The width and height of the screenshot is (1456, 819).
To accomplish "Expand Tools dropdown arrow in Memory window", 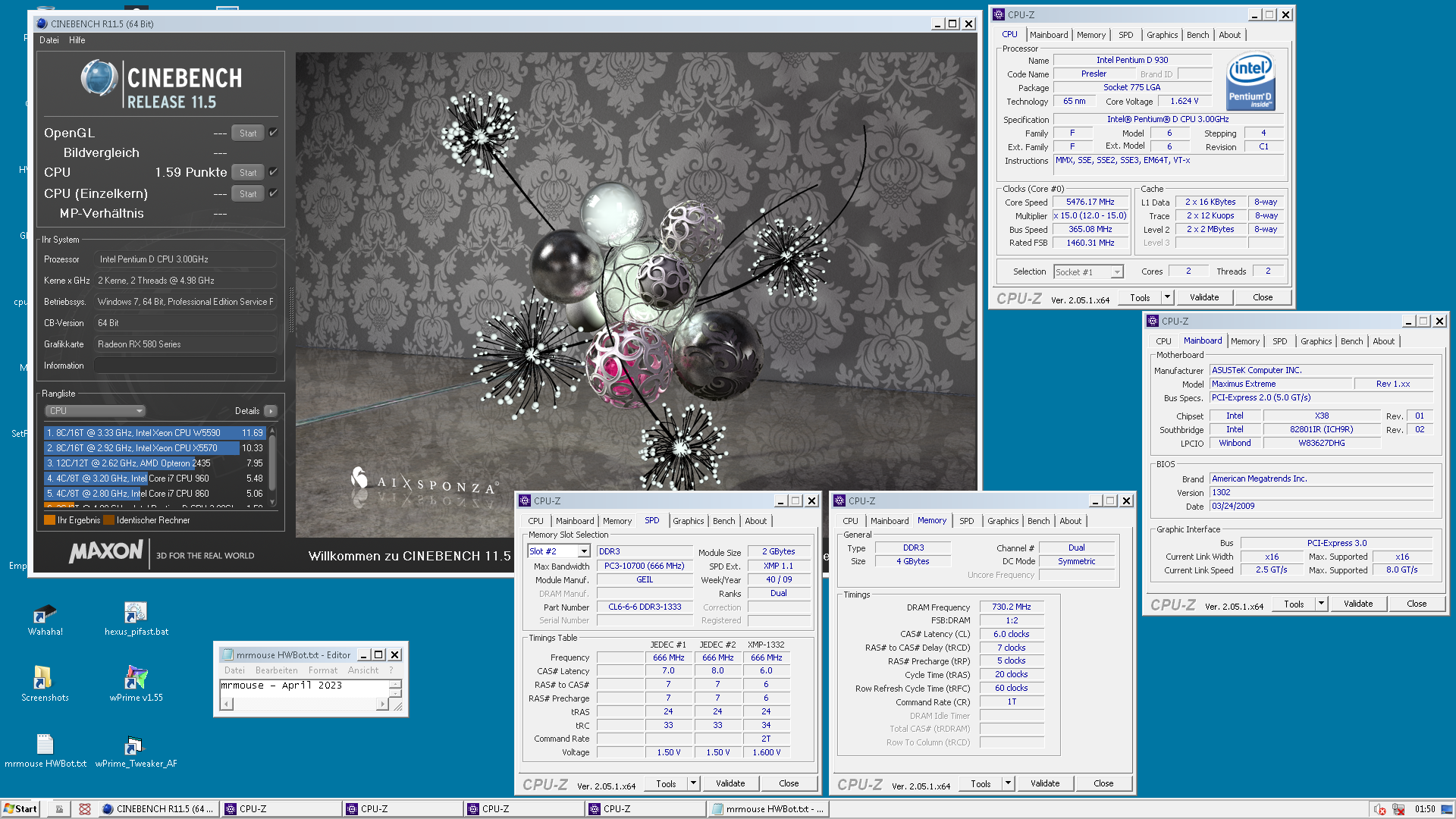I will [x=1008, y=783].
